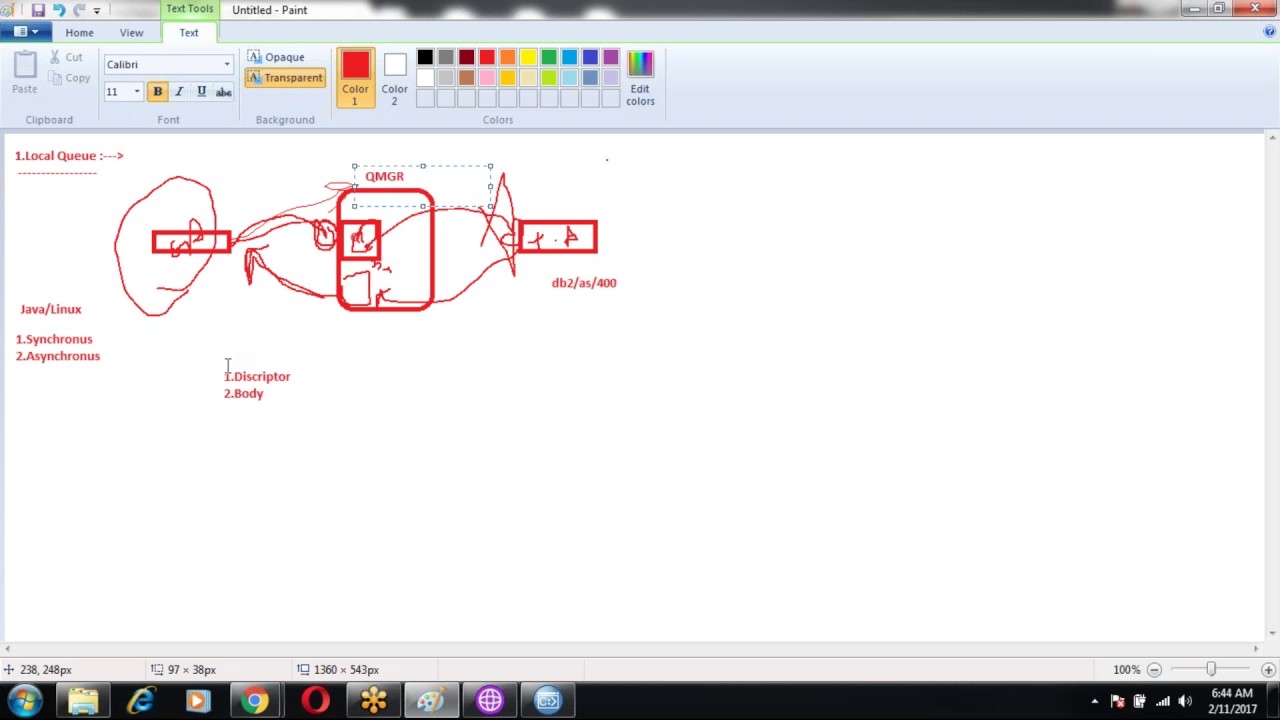Set text background to Opaque
The height and width of the screenshot is (720, 1280).
[277, 57]
